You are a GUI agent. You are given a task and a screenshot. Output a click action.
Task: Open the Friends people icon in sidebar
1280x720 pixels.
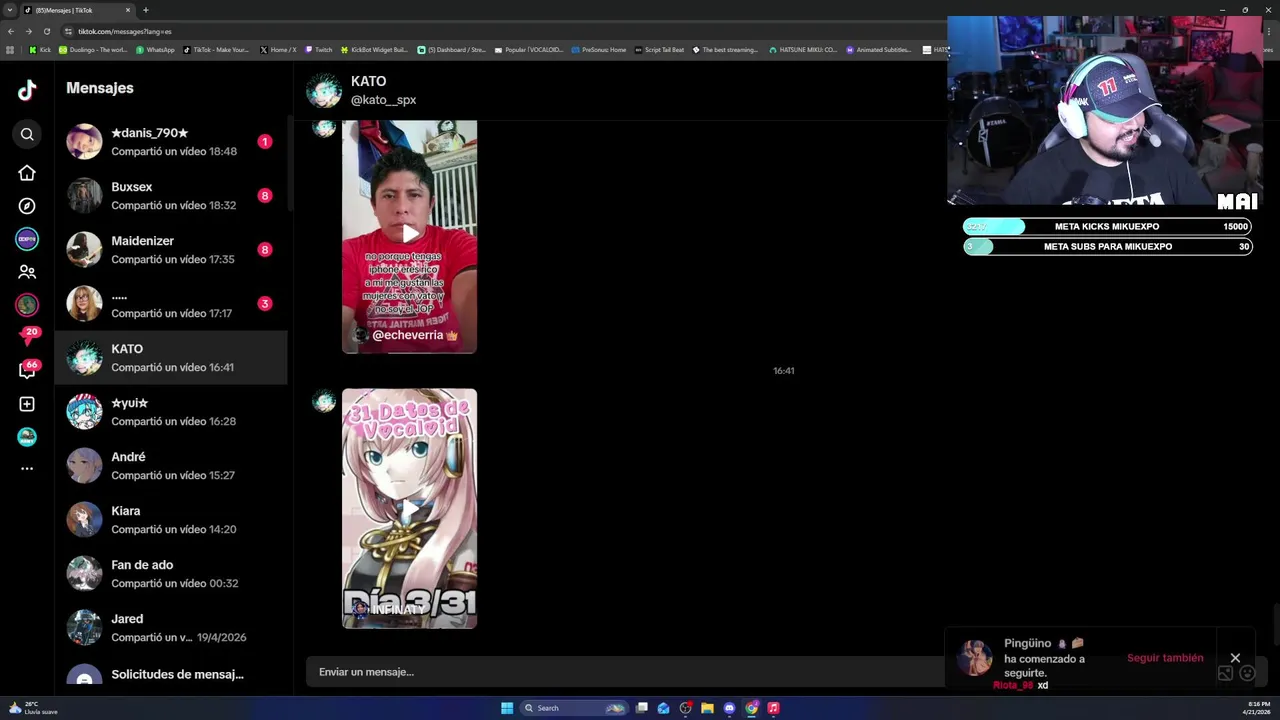(x=27, y=272)
